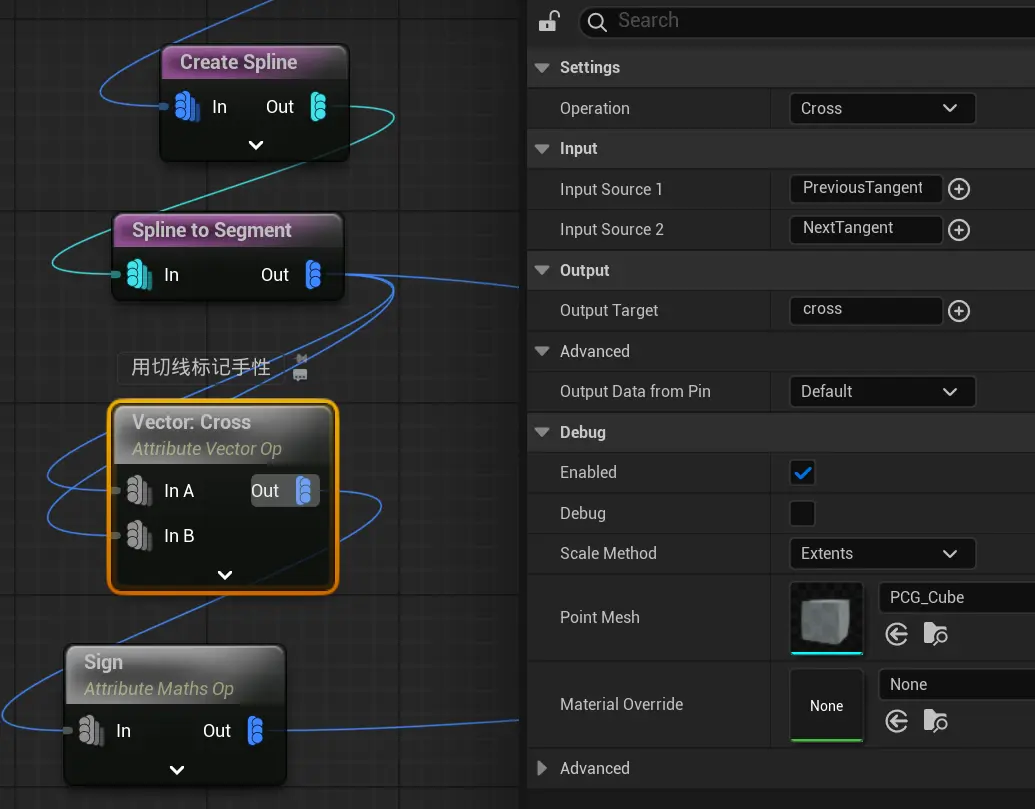Open the Scale Method Extents dropdown
The width and height of the screenshot is (1035, 809).
pyautogui.click(x=880, y=553)
